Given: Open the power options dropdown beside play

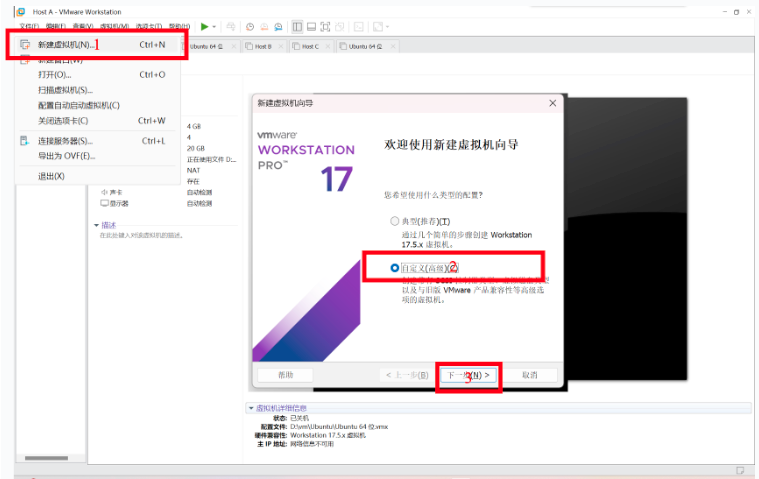Looking at the screenshot, I should click(214, 27).
